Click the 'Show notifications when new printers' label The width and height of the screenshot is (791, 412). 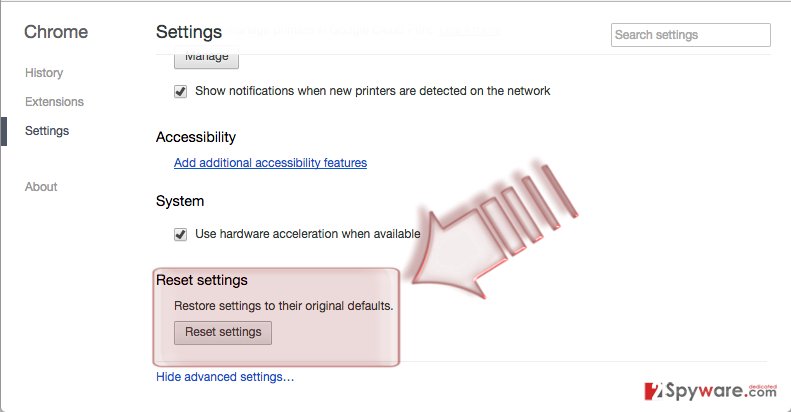pos(373,91)
